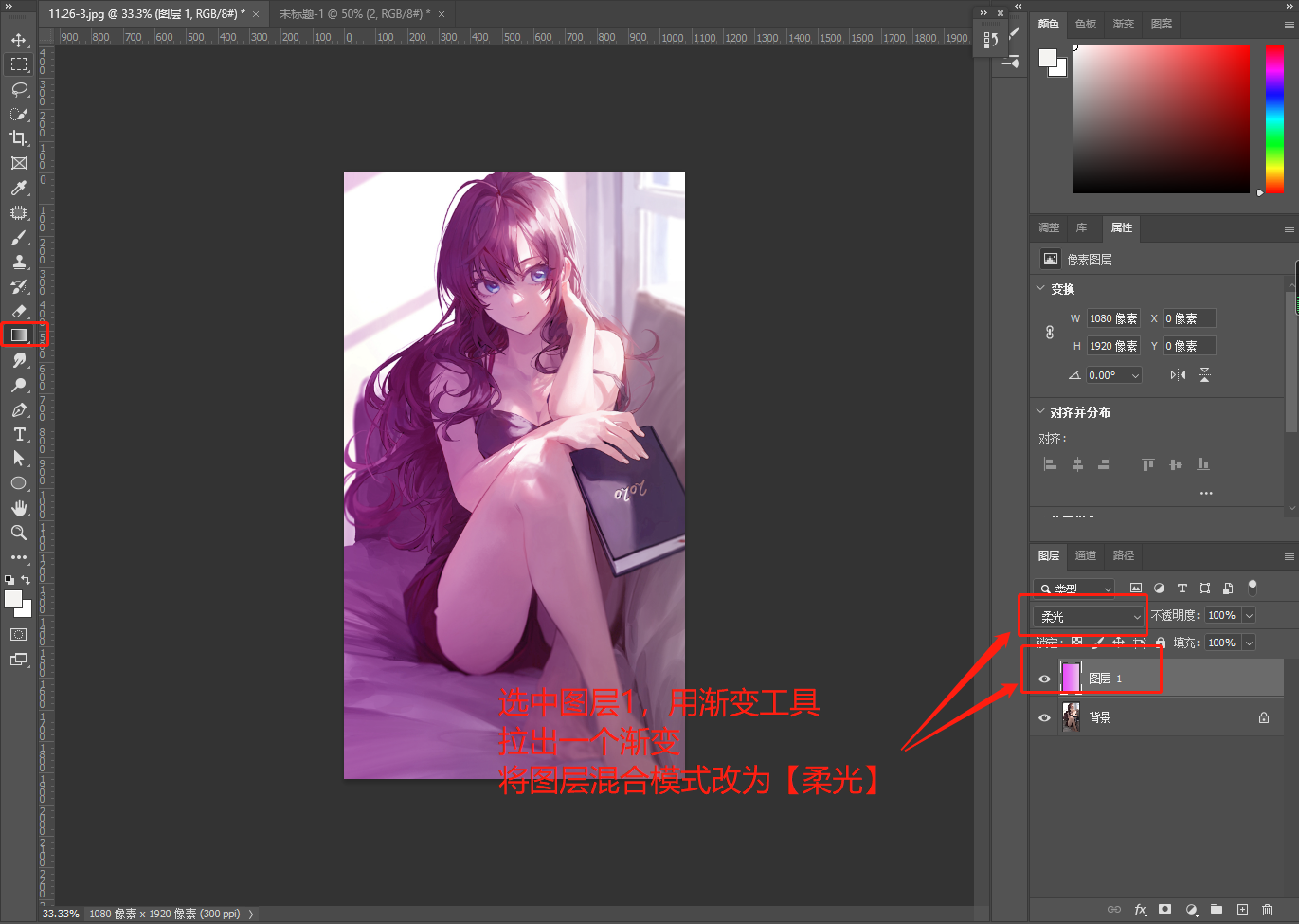Create a new fill or adjustment layer
This screenshot has height=924, width=1299.
point(1191,910)
